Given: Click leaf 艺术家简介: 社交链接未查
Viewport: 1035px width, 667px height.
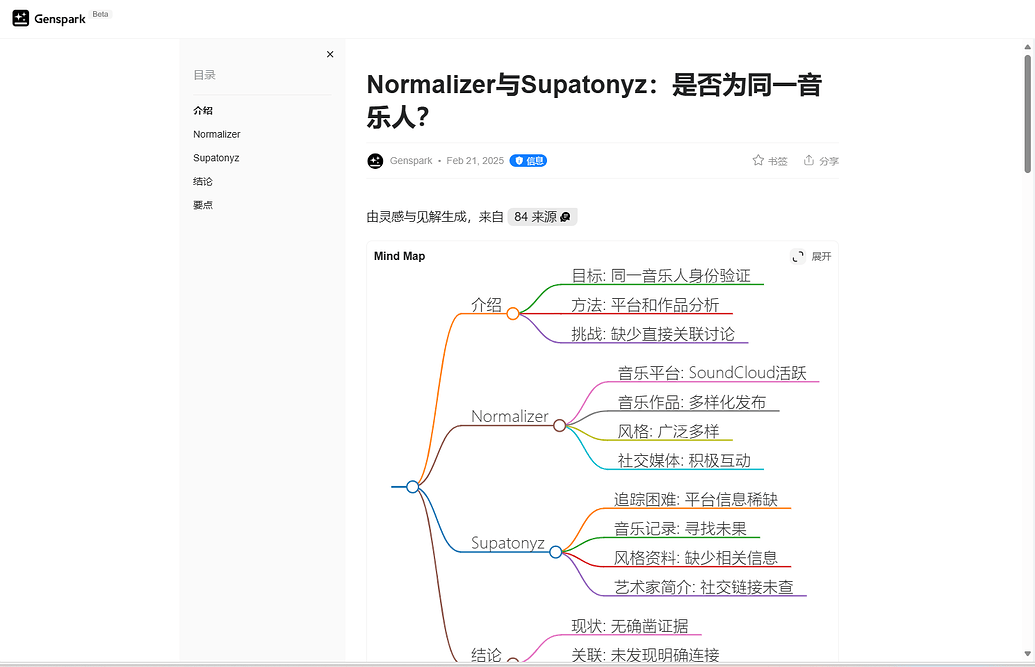Looking at the screenshot, I should [704, 586].
